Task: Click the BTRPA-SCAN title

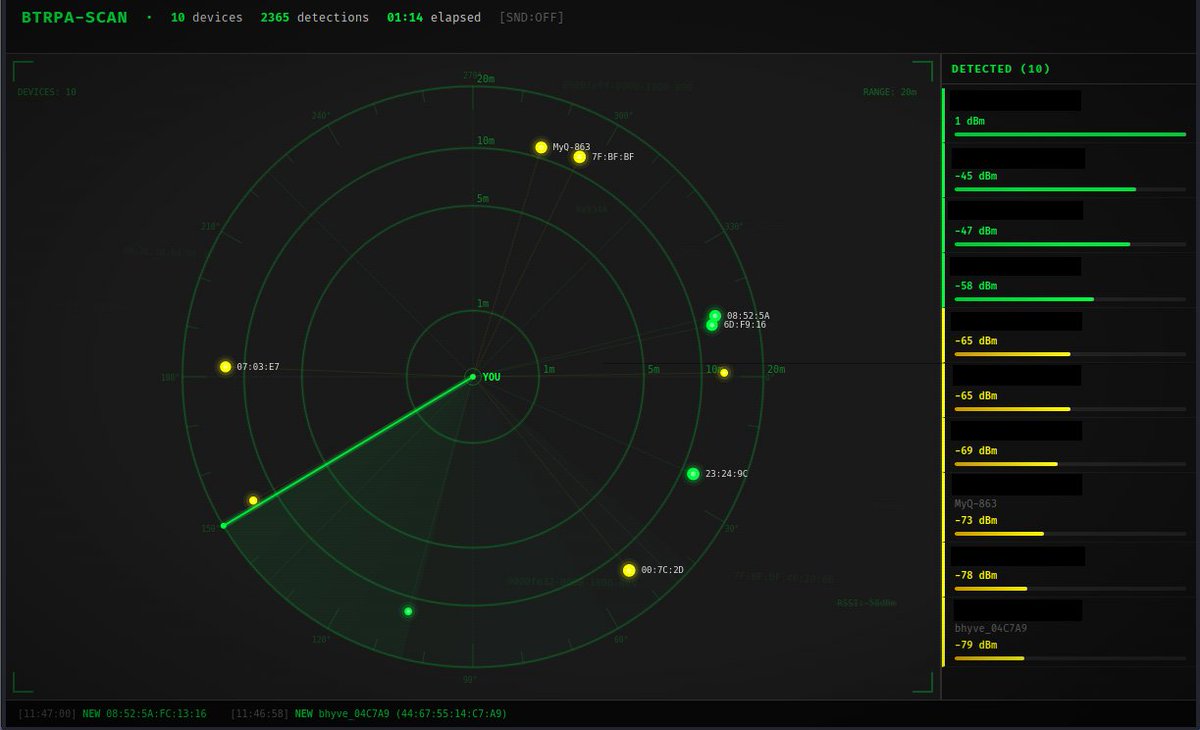Action: 74,18
